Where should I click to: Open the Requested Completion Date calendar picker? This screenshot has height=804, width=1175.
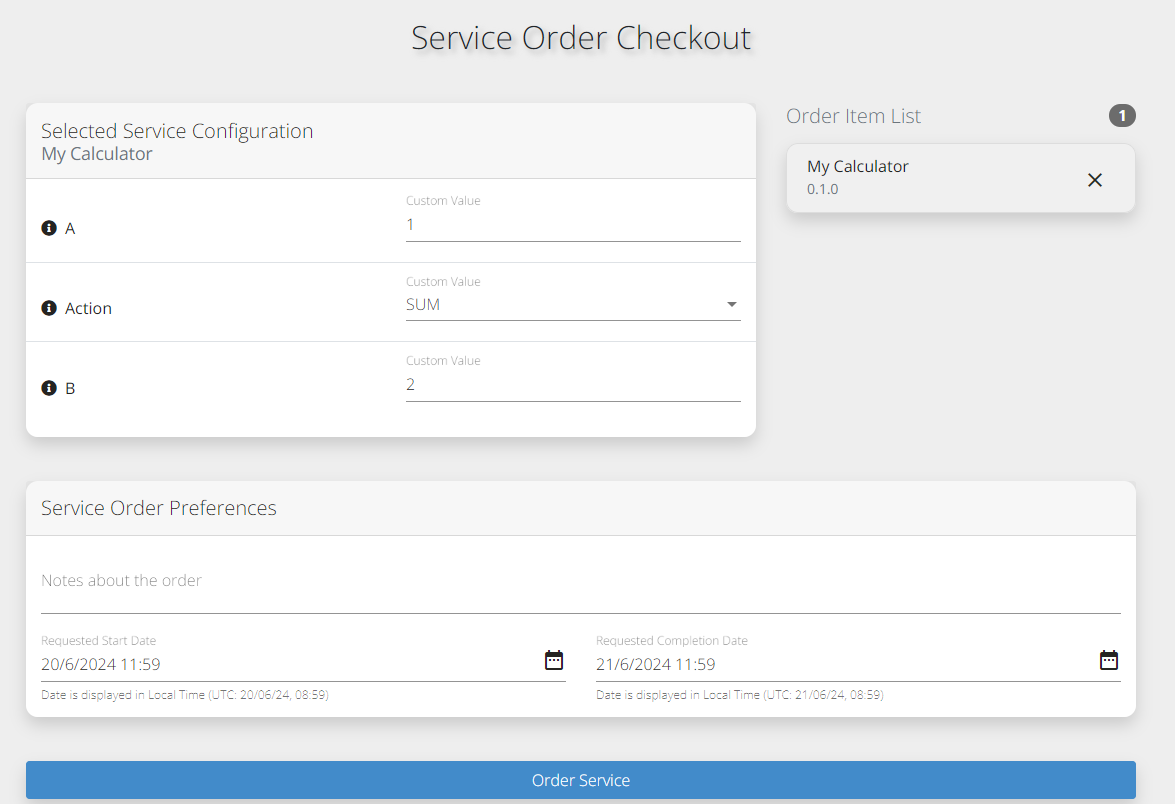click(1108, 660)
